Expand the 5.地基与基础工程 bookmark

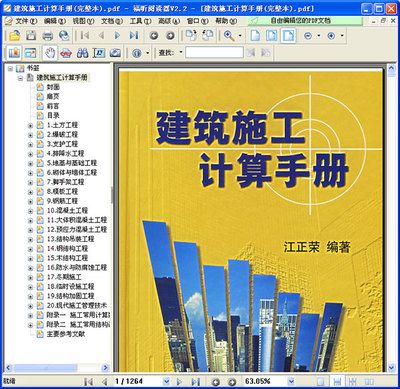pyautogui.click(x=30, y=164)
